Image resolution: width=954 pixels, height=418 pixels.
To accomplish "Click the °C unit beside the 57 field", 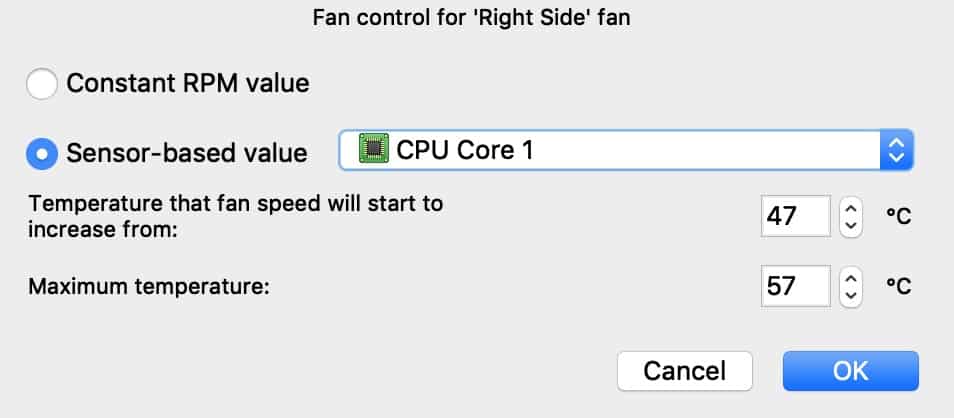I will [x=899, y=286].
